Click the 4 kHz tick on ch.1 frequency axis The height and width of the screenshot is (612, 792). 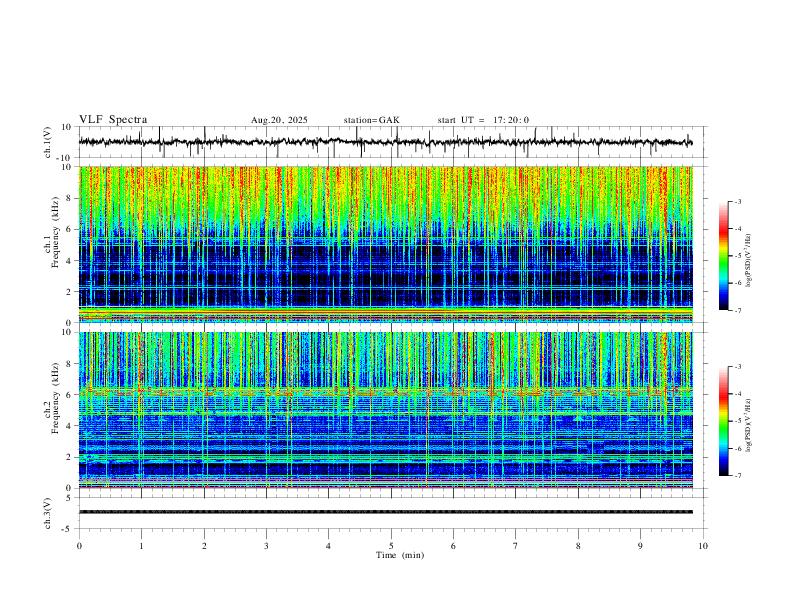pos(69,261)
